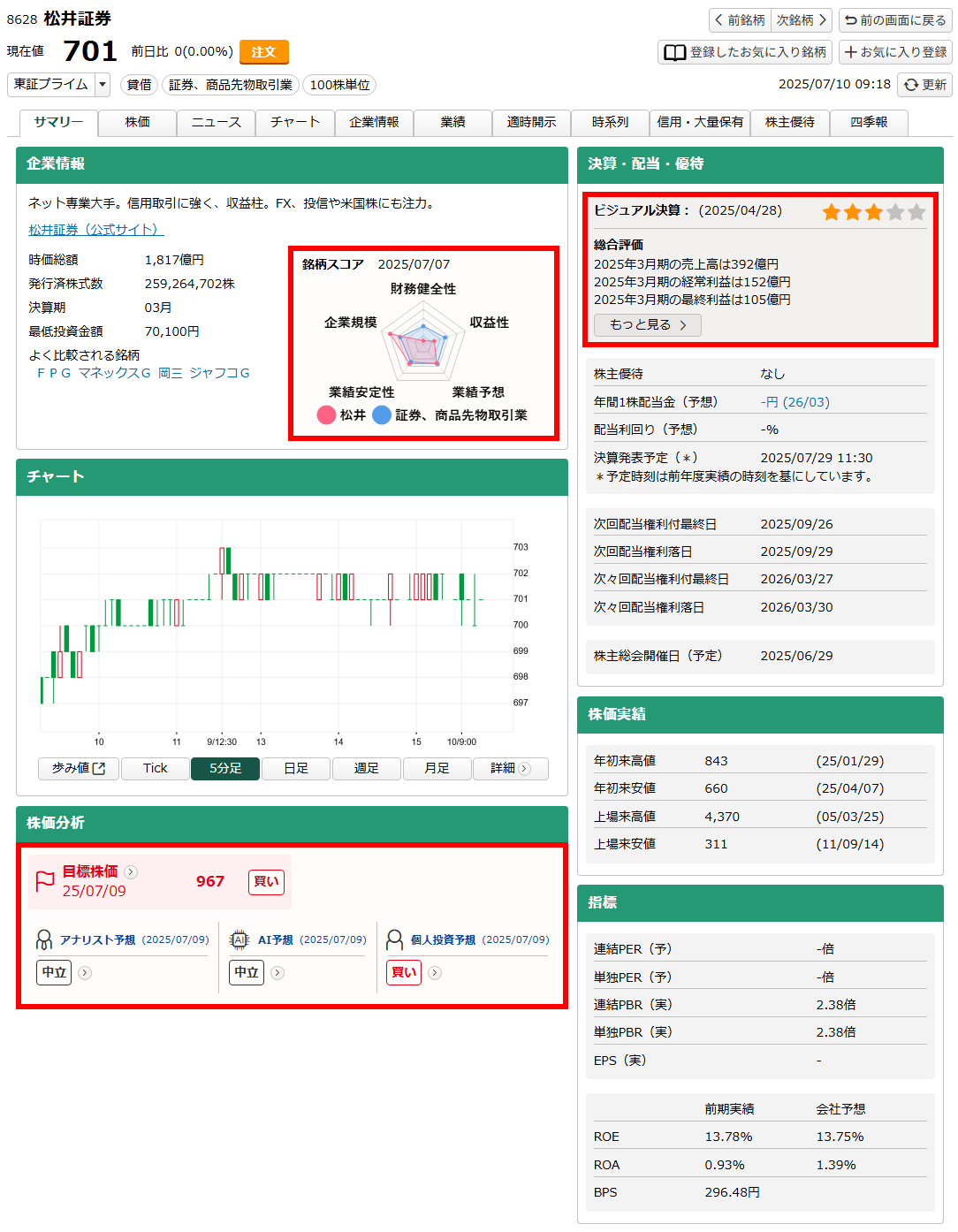
Task: Open compared stock マネックスＧ
Action: click(115, 373)
